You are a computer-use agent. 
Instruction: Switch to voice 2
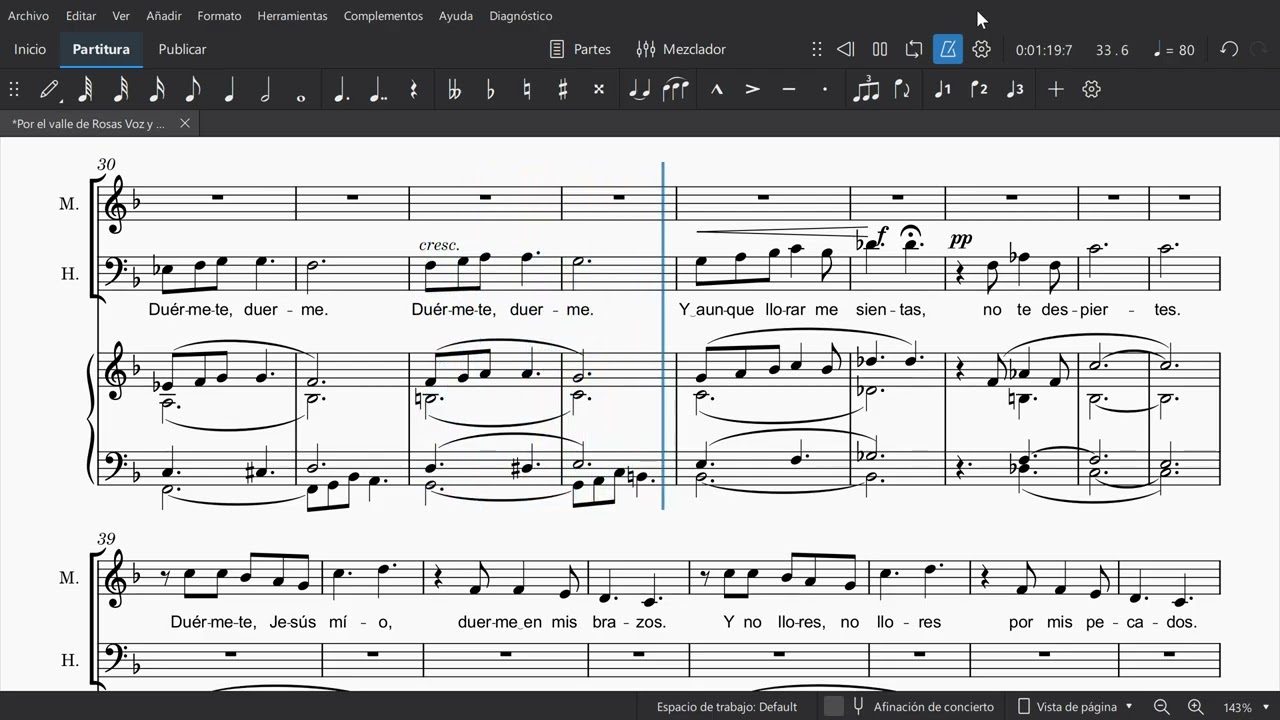[x=979, y=89]
